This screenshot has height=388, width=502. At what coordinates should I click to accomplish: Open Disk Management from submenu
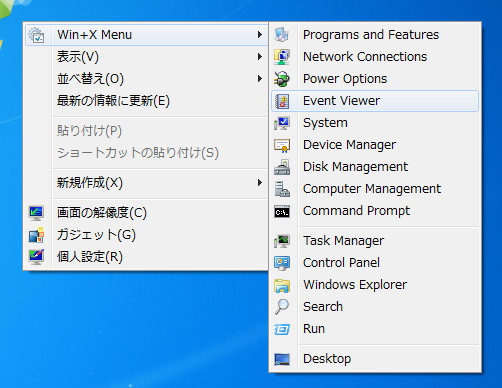click(x=375, y=167)
